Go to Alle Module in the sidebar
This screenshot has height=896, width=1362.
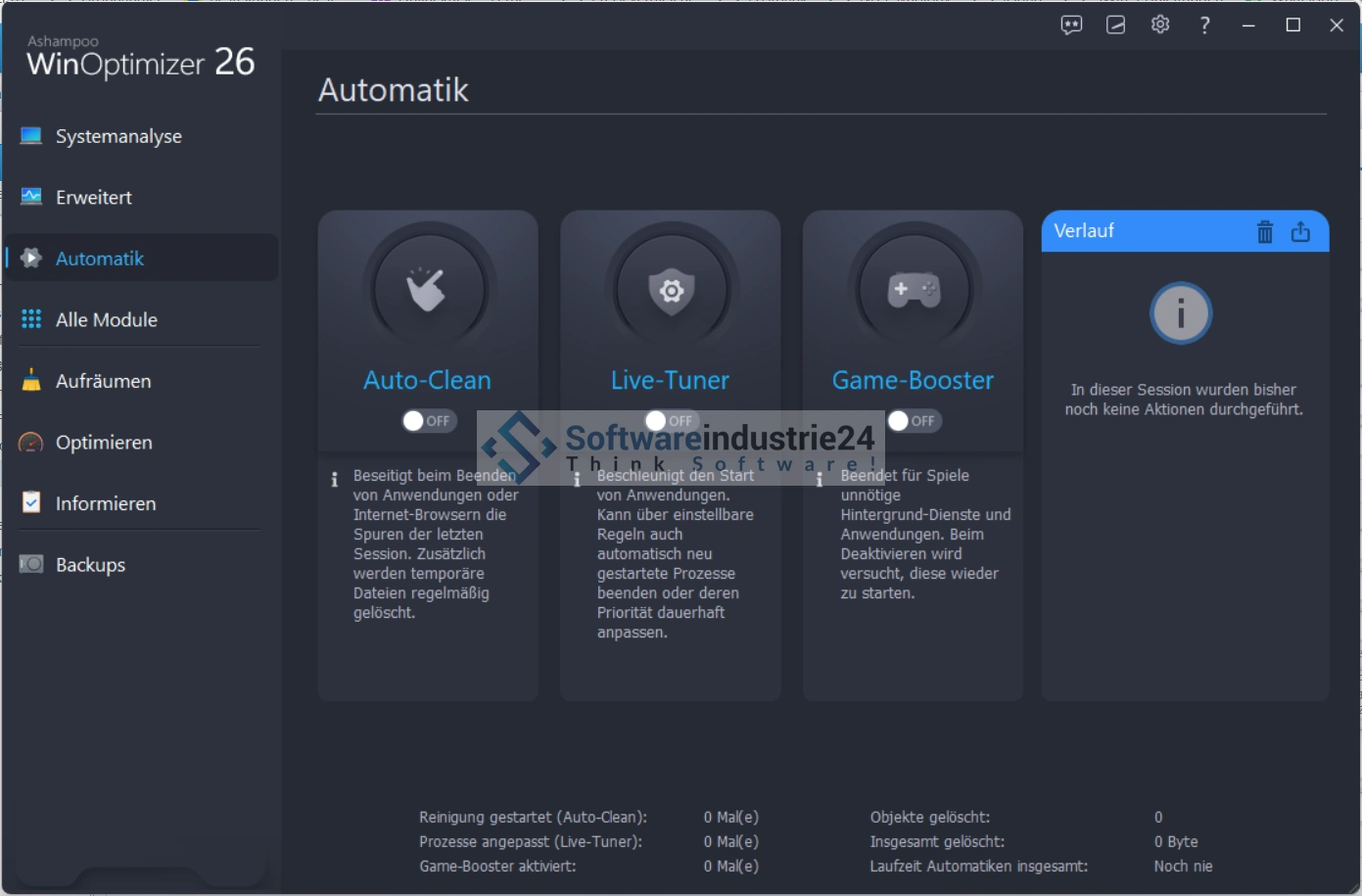pyautogui.click(x=106, y=319)
